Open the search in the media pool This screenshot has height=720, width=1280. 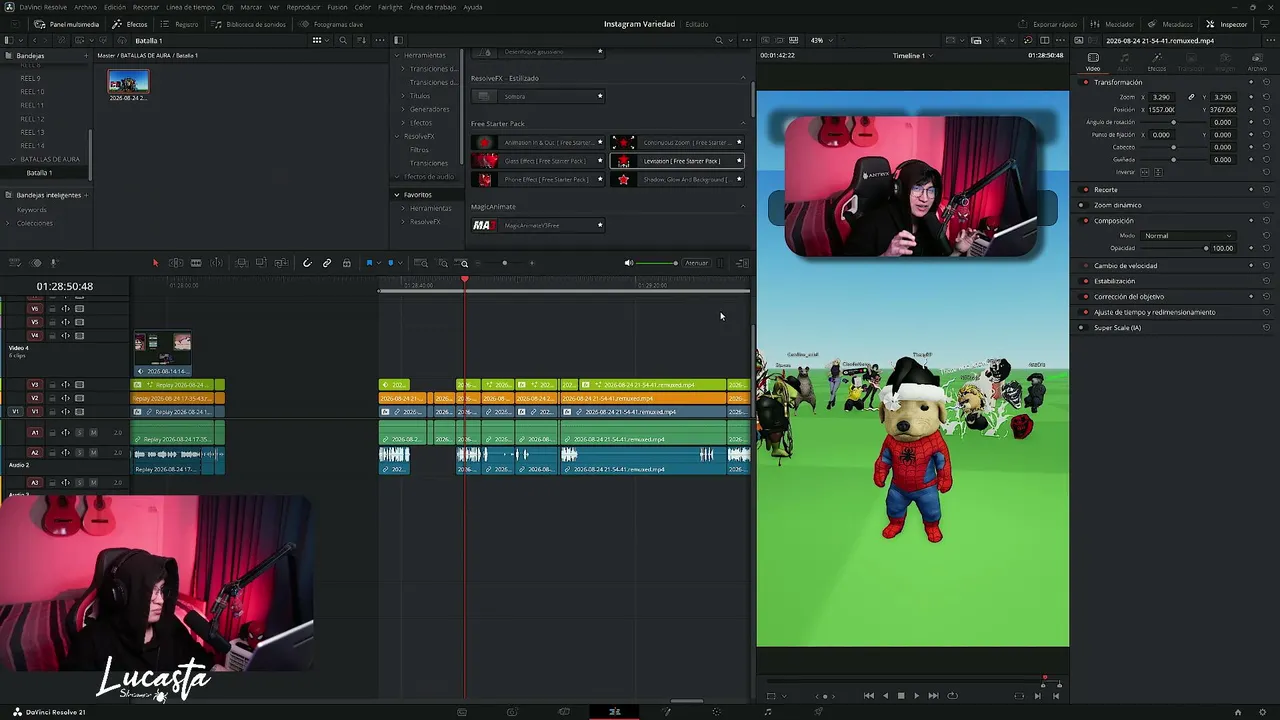pyautogui.click(x=343, y=40)
